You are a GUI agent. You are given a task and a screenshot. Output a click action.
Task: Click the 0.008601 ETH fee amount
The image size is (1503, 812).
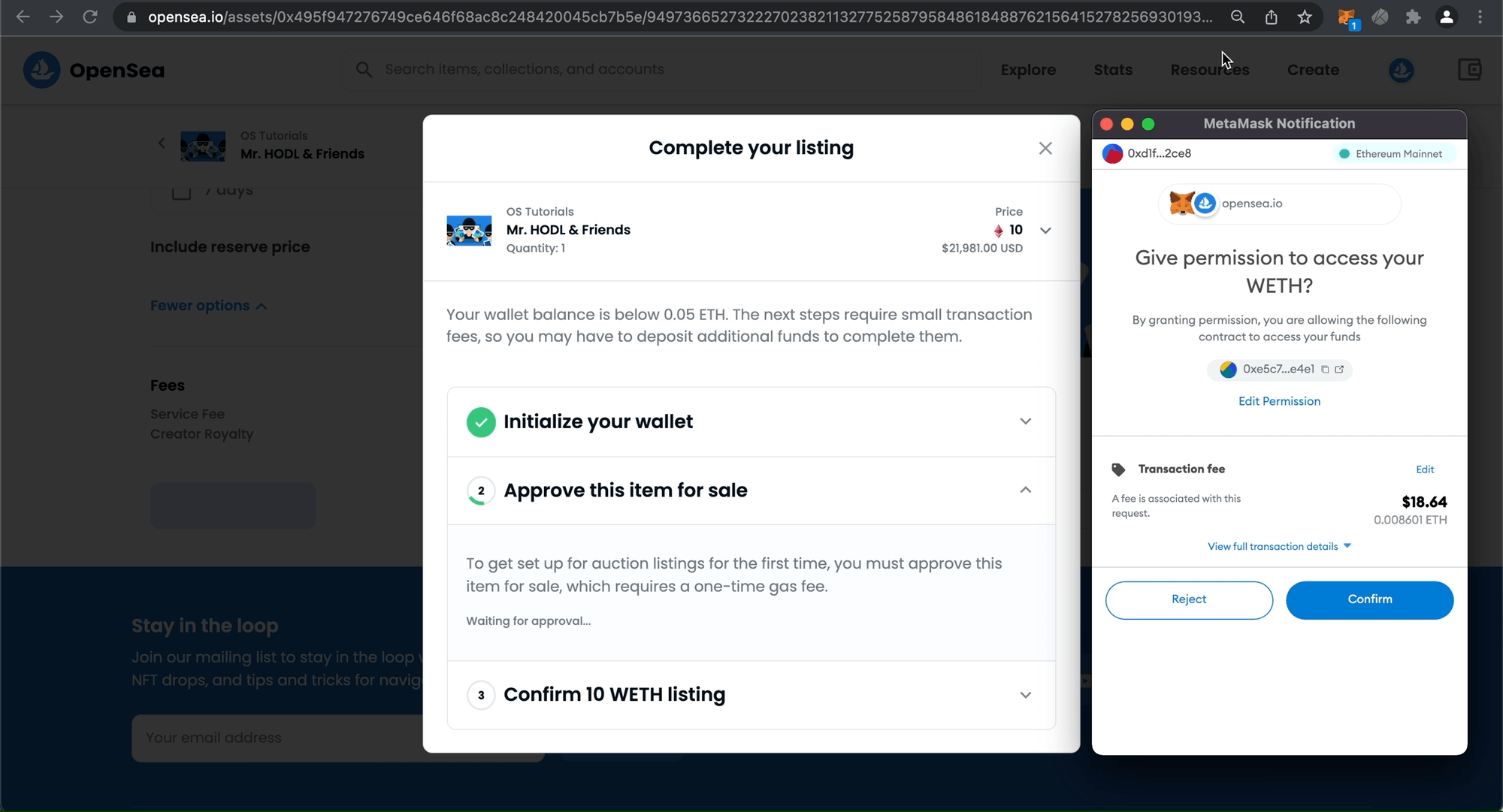(1410, 520)
